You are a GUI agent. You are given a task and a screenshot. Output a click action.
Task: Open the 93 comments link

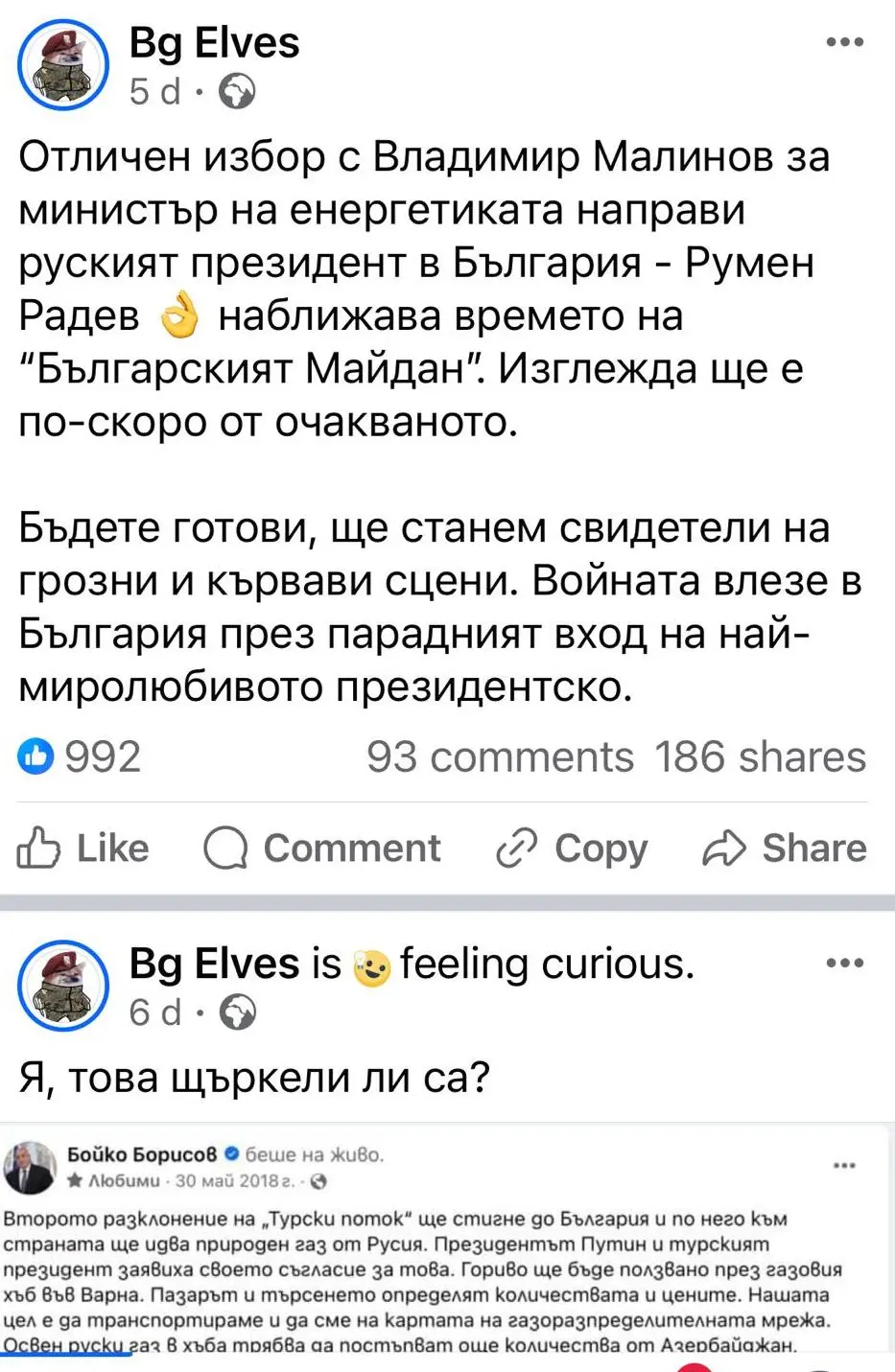pyautogui.click(x=500, y=757)
